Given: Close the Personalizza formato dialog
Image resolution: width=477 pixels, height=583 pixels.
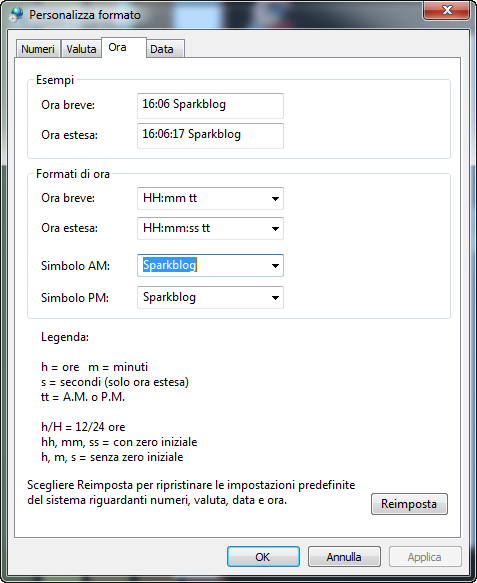Looking at the screenshot, I should (x=447, y=10).
